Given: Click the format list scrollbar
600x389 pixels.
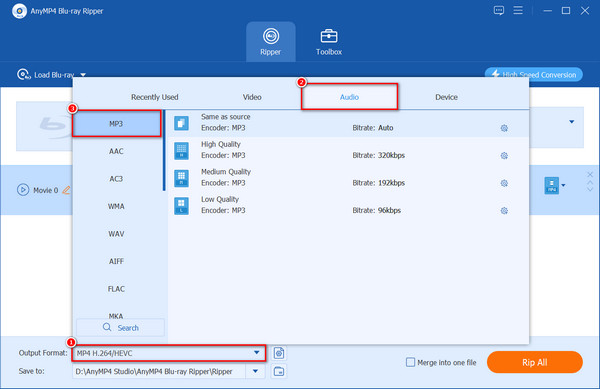Looking at the screenshot, I should click(x=164, y=150).
